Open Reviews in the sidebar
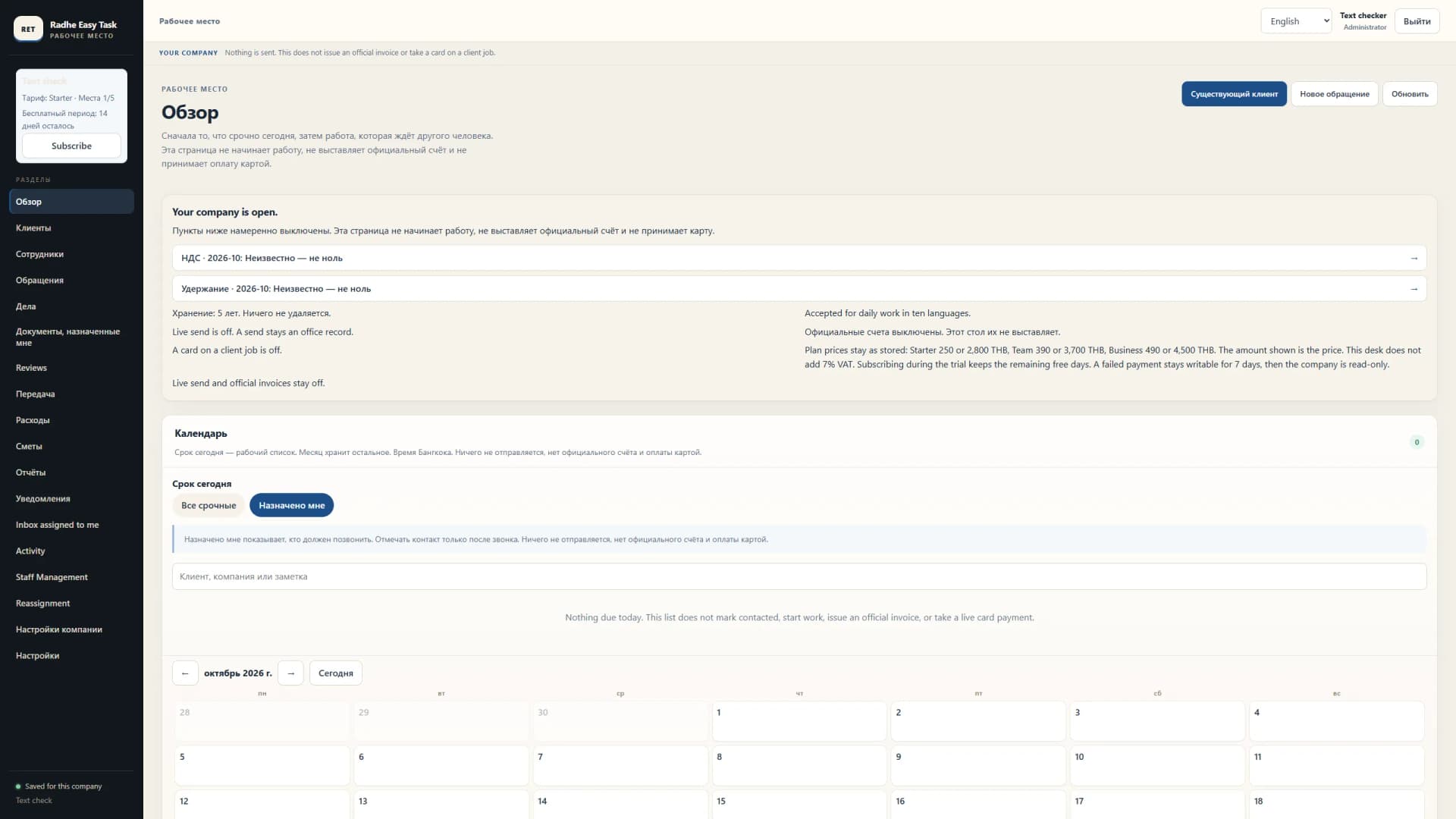Image resolution: width=1456 pixels, height=819 pixels. pos(71,368)
